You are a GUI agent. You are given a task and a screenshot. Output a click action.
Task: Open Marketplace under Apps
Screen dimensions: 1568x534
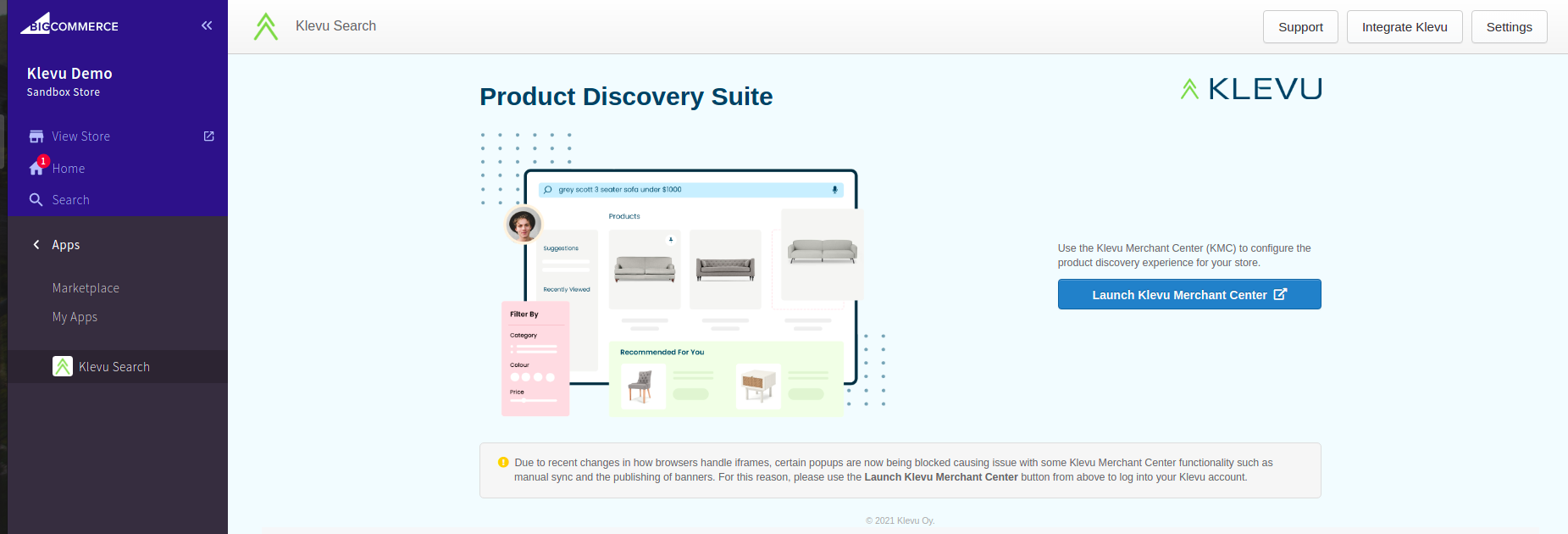tap(86, 288)
